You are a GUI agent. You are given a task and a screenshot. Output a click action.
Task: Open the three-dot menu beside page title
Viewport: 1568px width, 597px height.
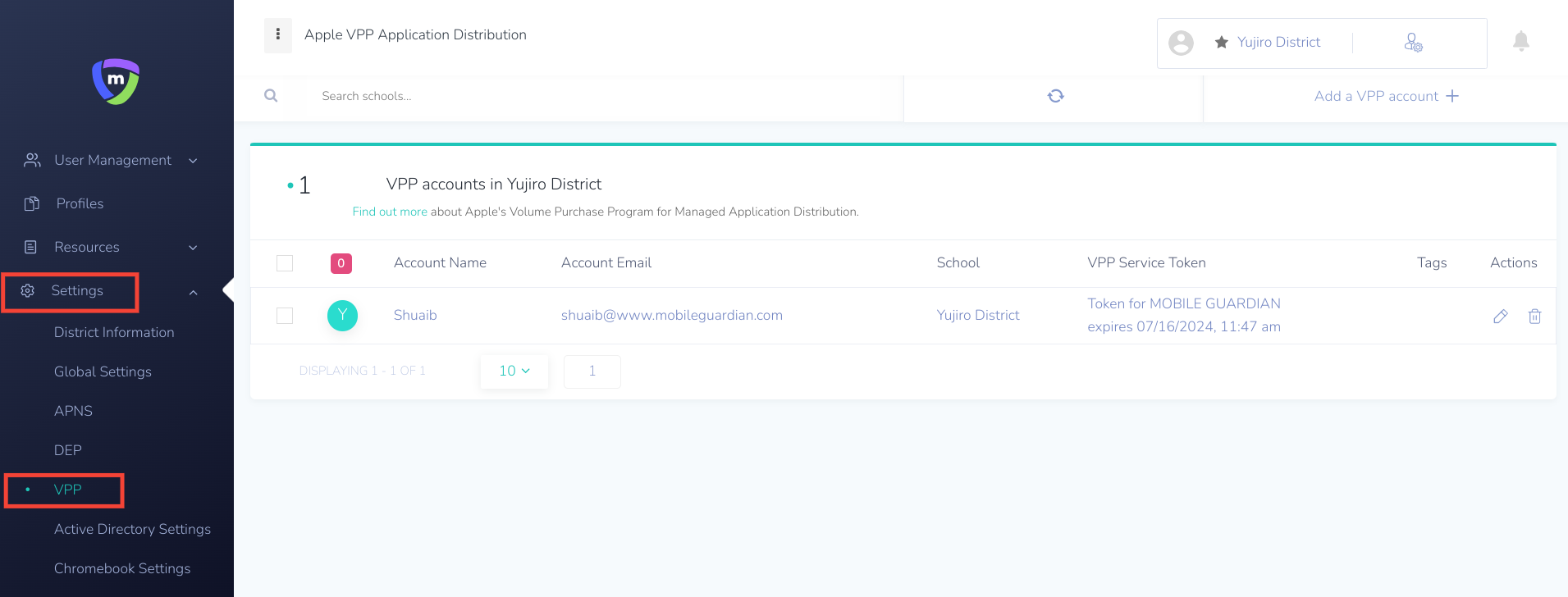click(x=278, y=34)
